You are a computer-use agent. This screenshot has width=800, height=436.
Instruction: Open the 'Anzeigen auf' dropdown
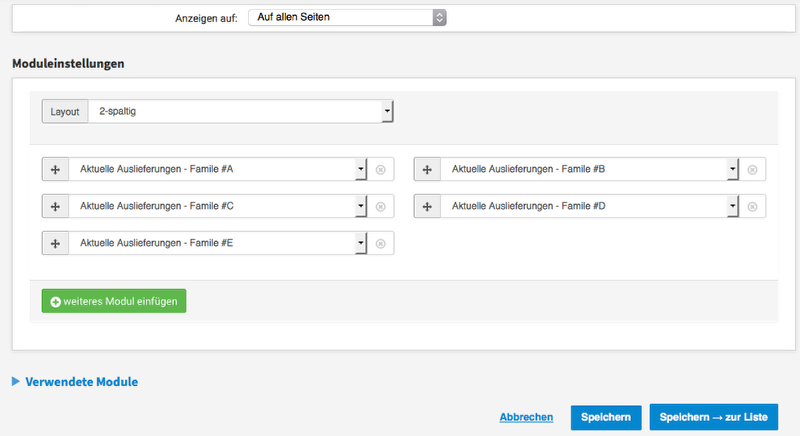(x=347, y=17)
